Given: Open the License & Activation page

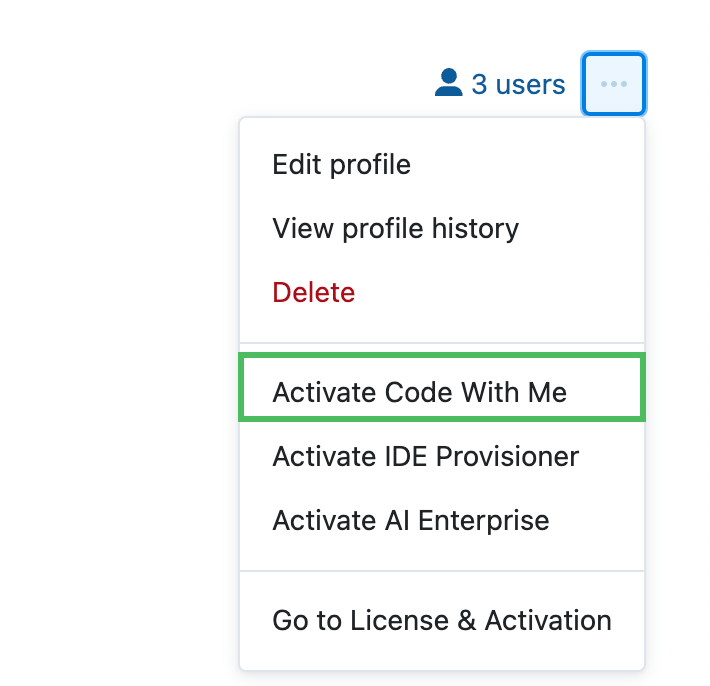Looking at the screenshot, I should 441,620.
